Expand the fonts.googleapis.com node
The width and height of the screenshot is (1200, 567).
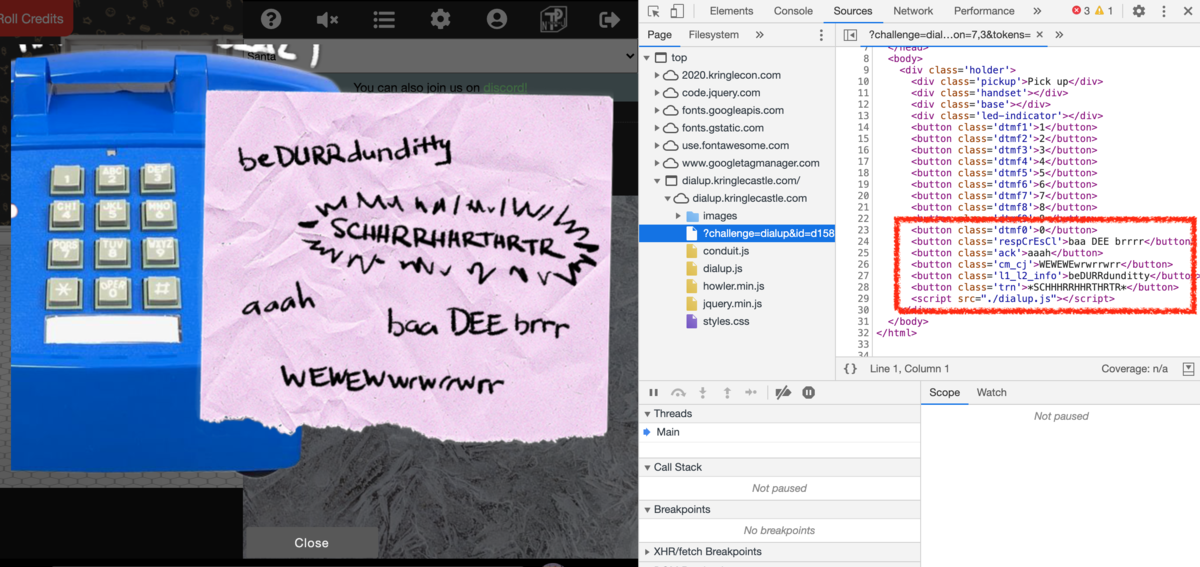pyautogui.click(x=657, y=110)
